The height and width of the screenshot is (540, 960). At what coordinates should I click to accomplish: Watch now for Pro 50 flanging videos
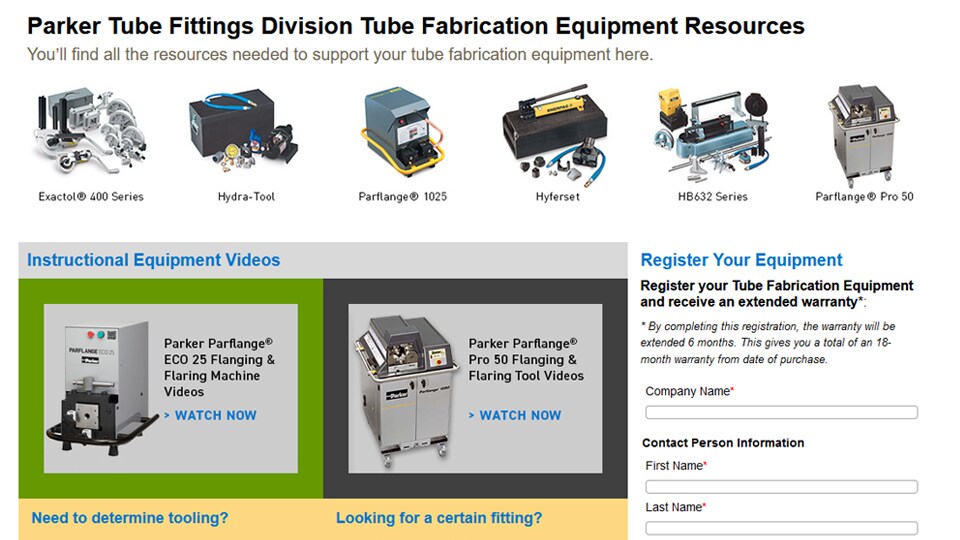click(x=518, y=416)
